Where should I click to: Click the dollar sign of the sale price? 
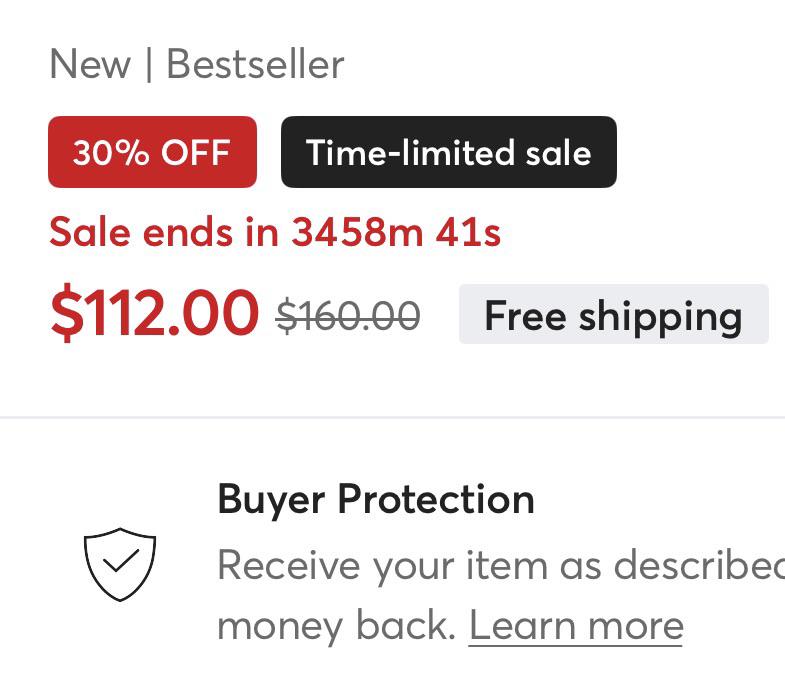click(67, 313)
